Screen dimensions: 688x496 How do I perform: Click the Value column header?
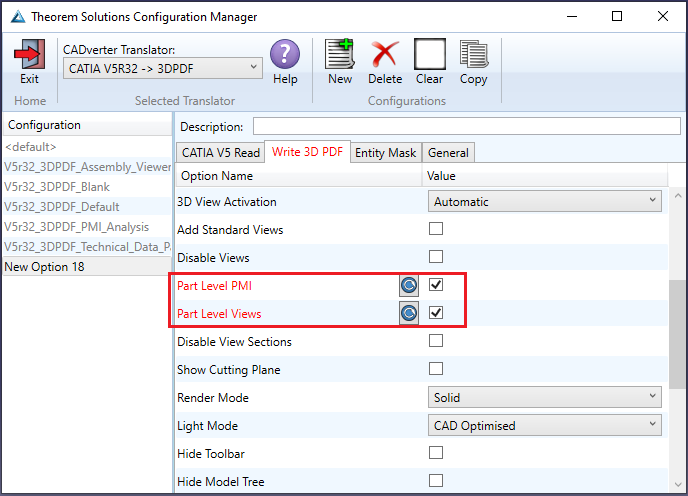545,176
